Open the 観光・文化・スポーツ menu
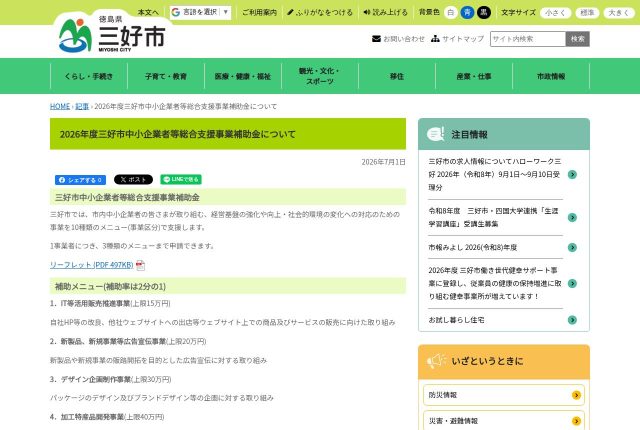This screenshot has height=430, width=640. click(x=320, y=76)
